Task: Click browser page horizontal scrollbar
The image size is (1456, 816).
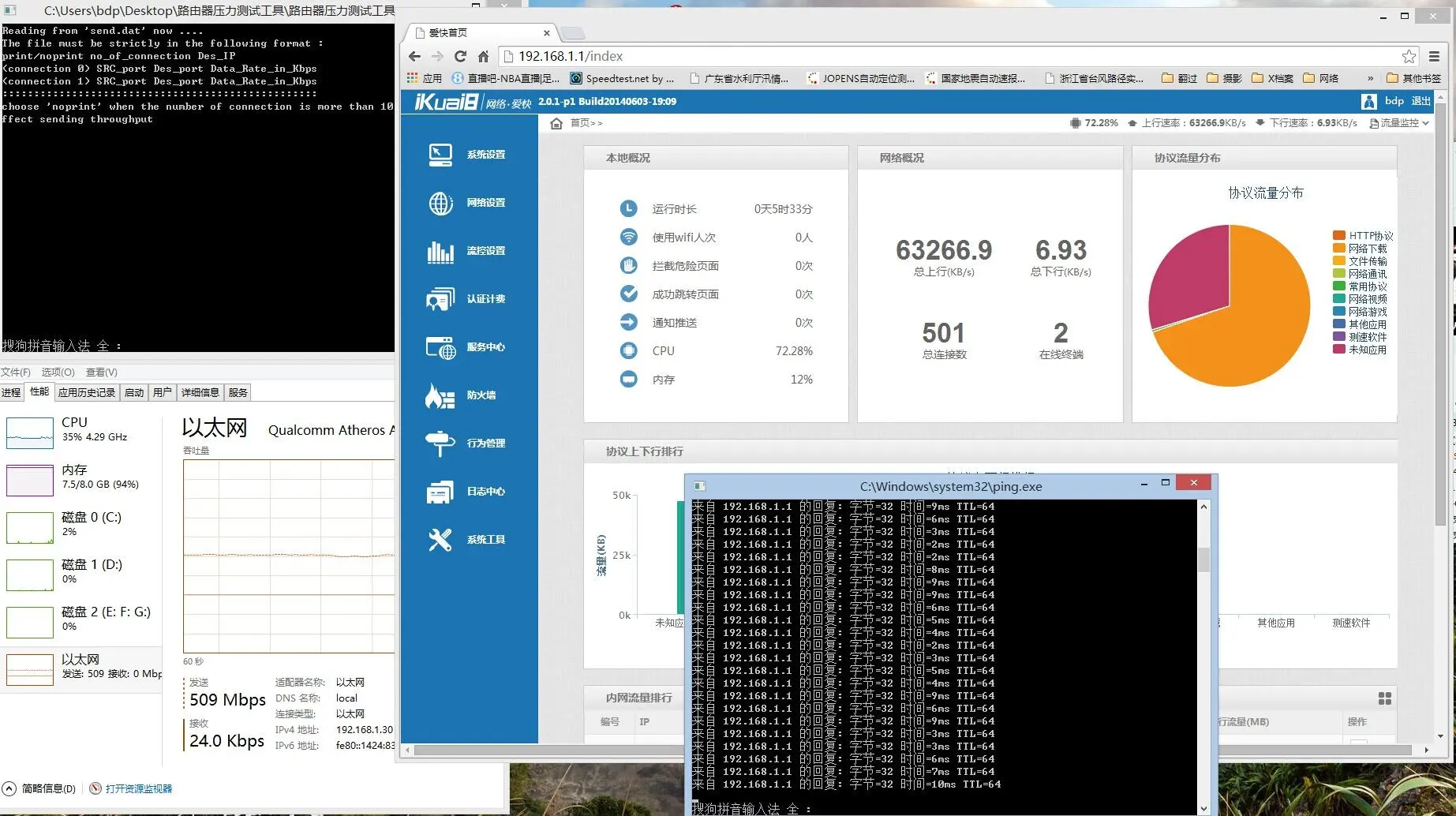Action: click(x=913, y=750)
